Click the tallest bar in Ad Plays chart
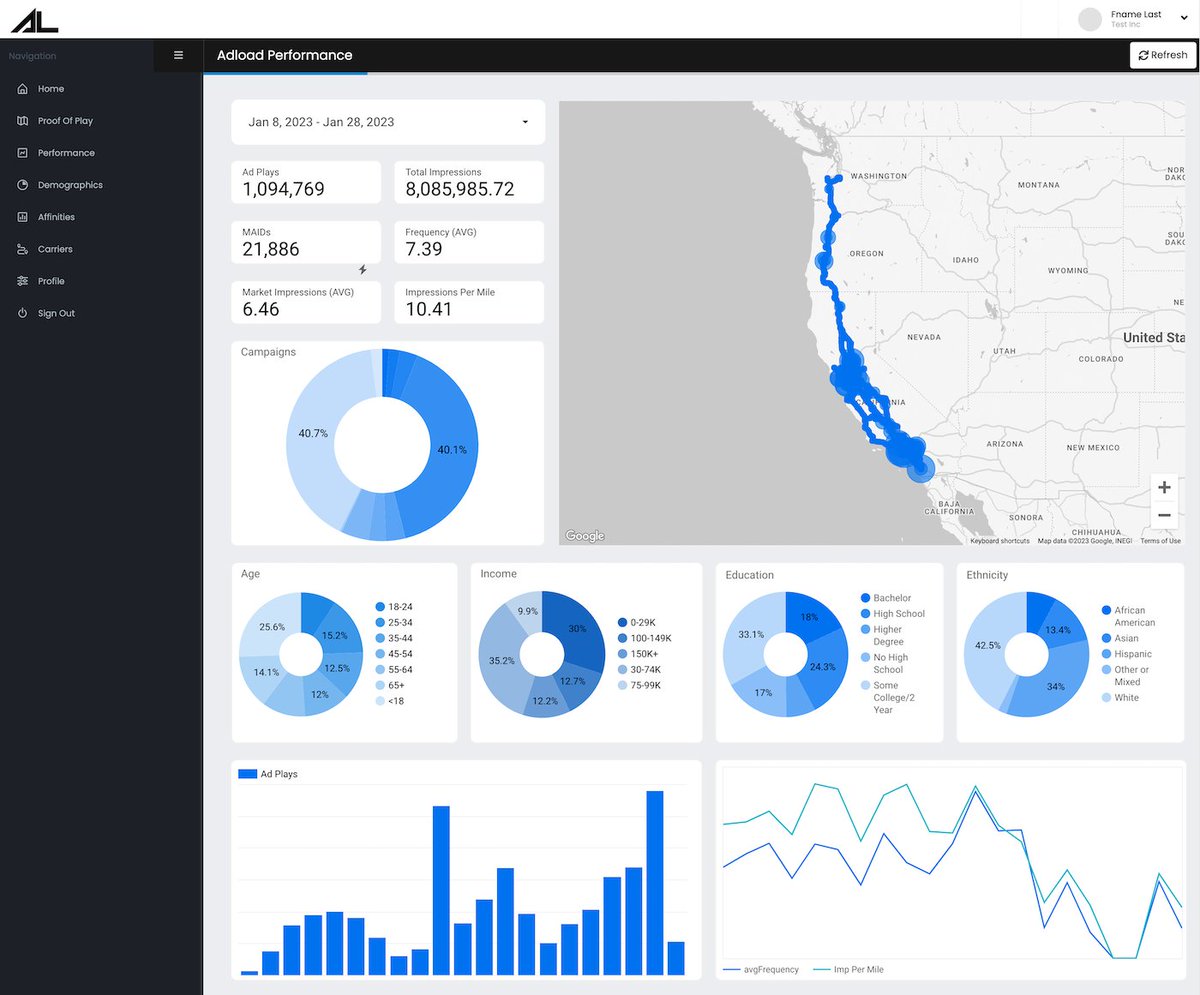 tap(655, 883)
